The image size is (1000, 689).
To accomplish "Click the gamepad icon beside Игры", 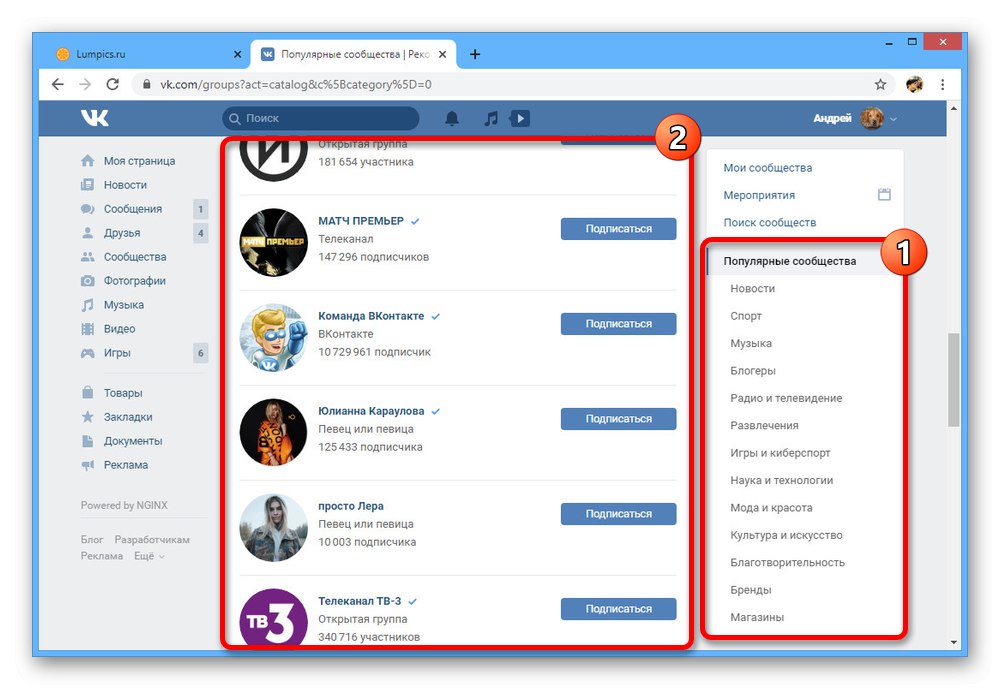I will point(87,353).
